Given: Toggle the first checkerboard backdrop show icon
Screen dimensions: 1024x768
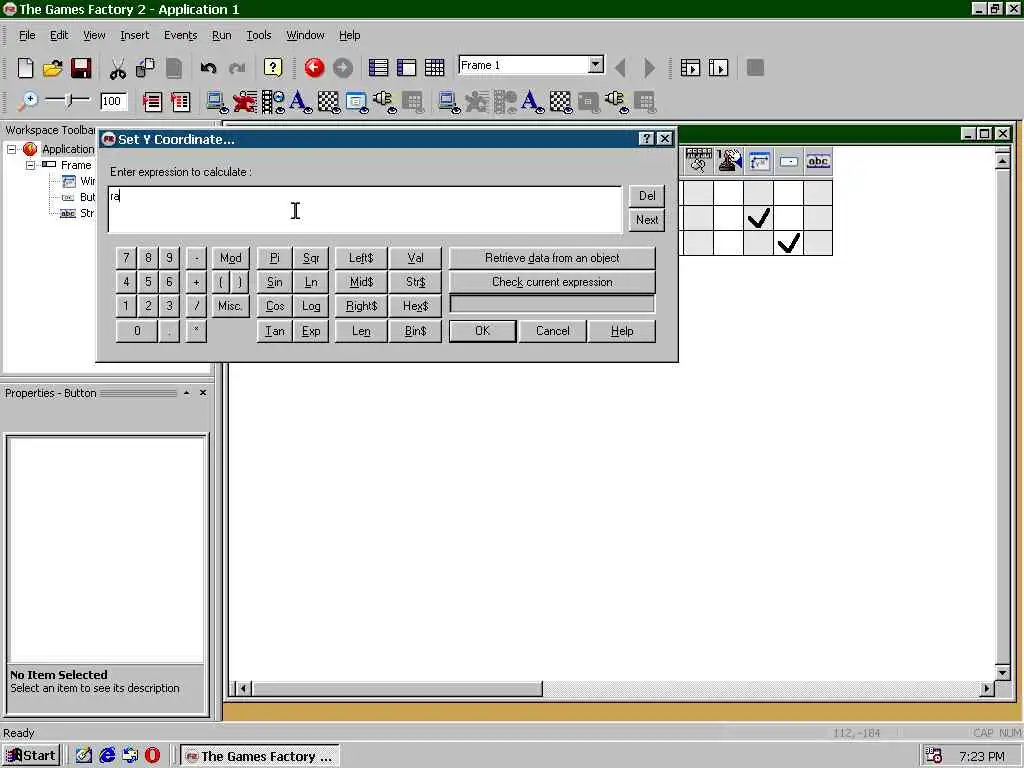Looking at the screenshot, I should pos(328,102).
